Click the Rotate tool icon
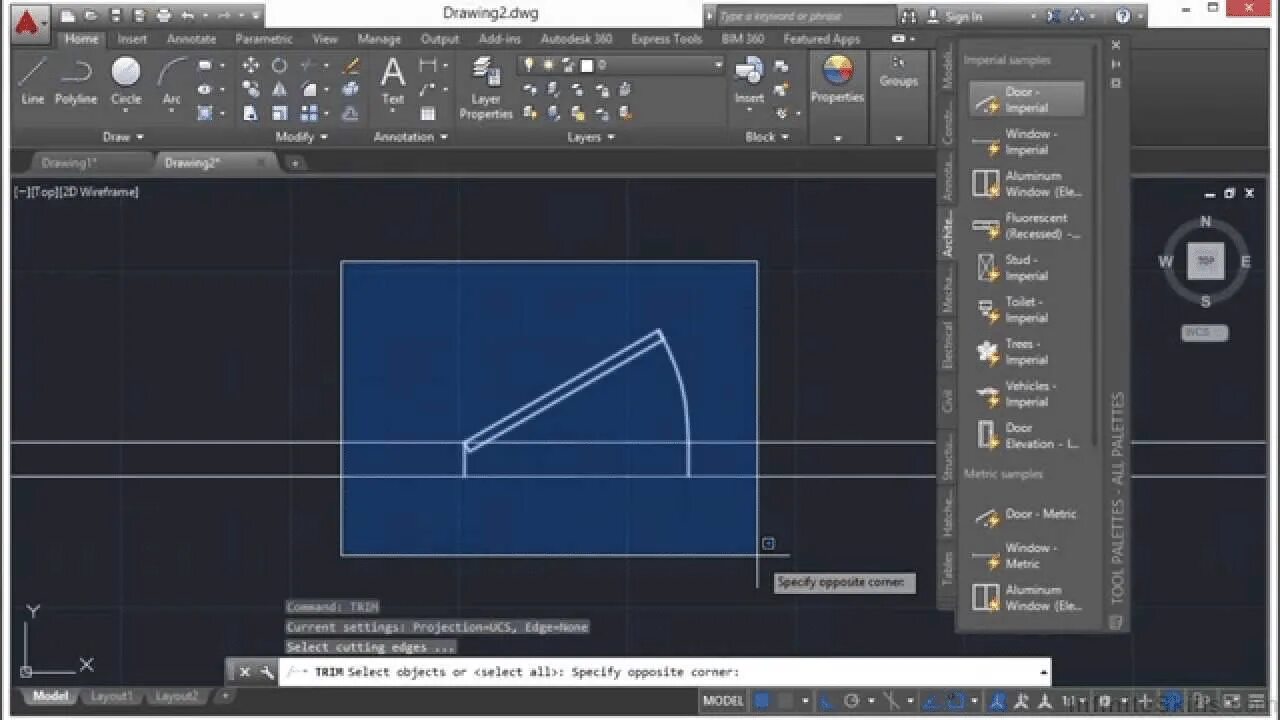Image resolution: width=1280 pixels, height=720 pixels. pyautogui.click(x=280, y=66)
